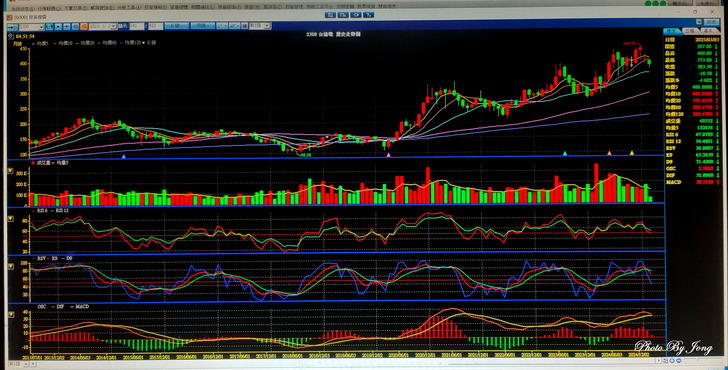Click the first blue icon in title center
This screenshot has height=370, width=728.
click(x=330, y=15)
